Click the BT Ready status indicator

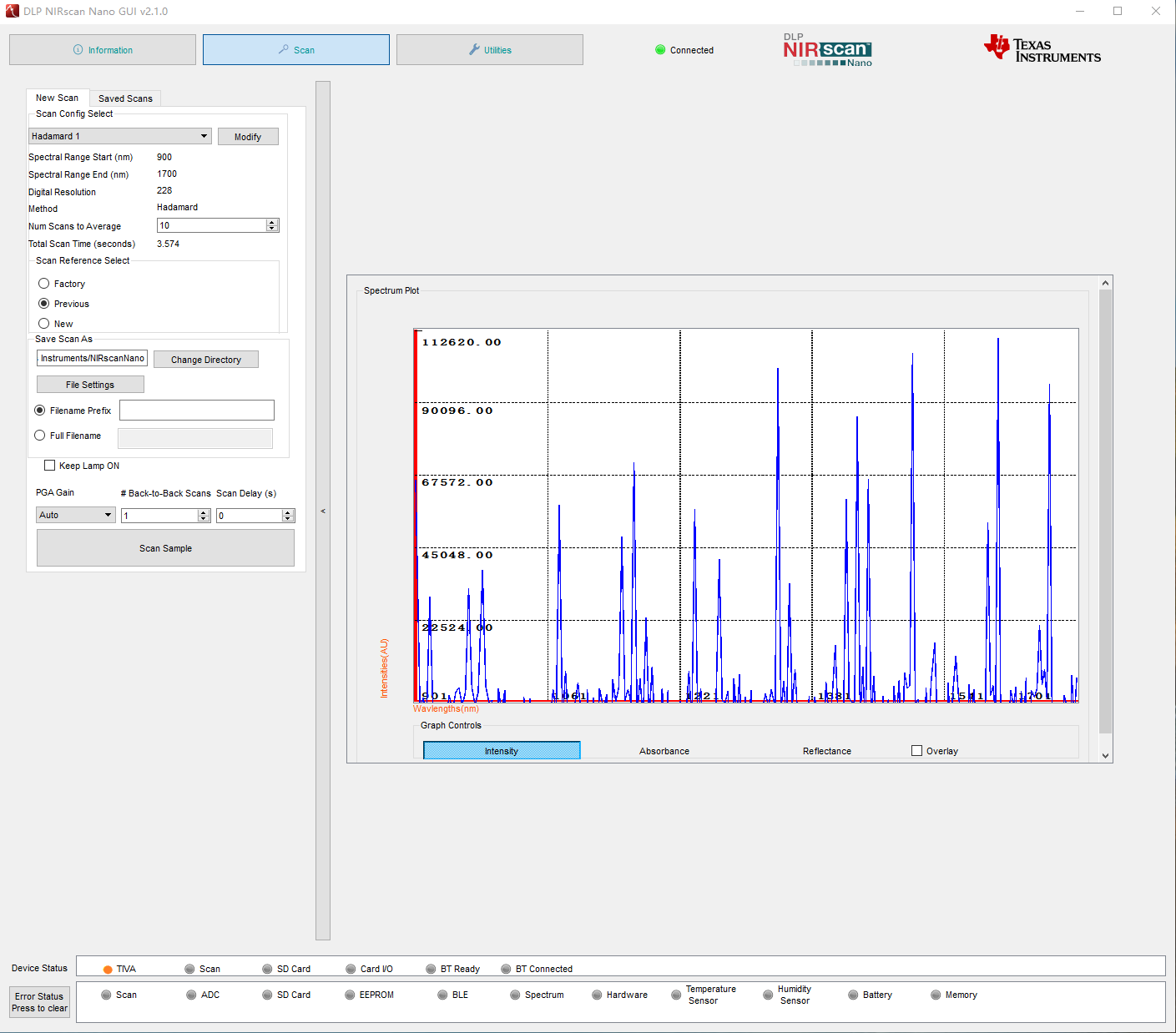coord(431,970)
